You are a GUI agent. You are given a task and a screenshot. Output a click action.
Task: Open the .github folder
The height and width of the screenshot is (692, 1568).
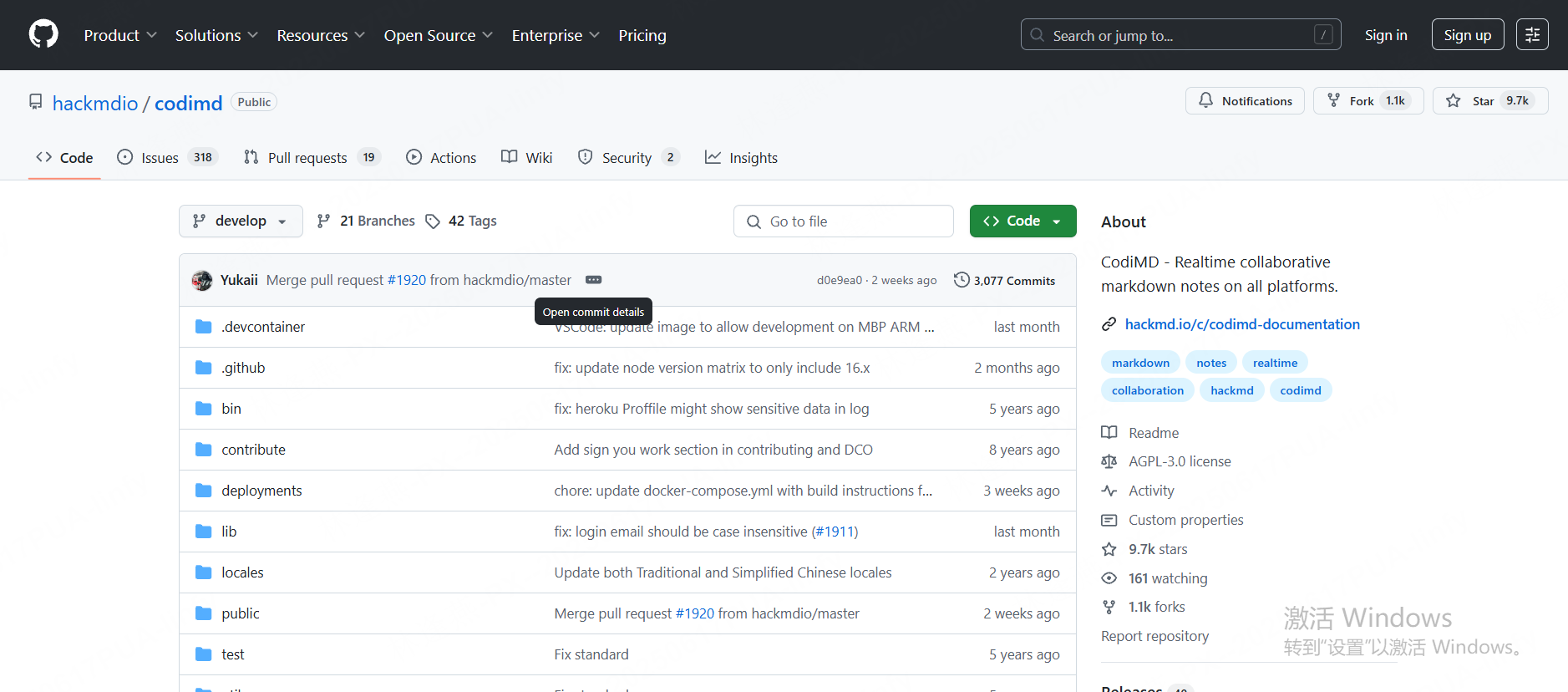click(x=243, y=368)
